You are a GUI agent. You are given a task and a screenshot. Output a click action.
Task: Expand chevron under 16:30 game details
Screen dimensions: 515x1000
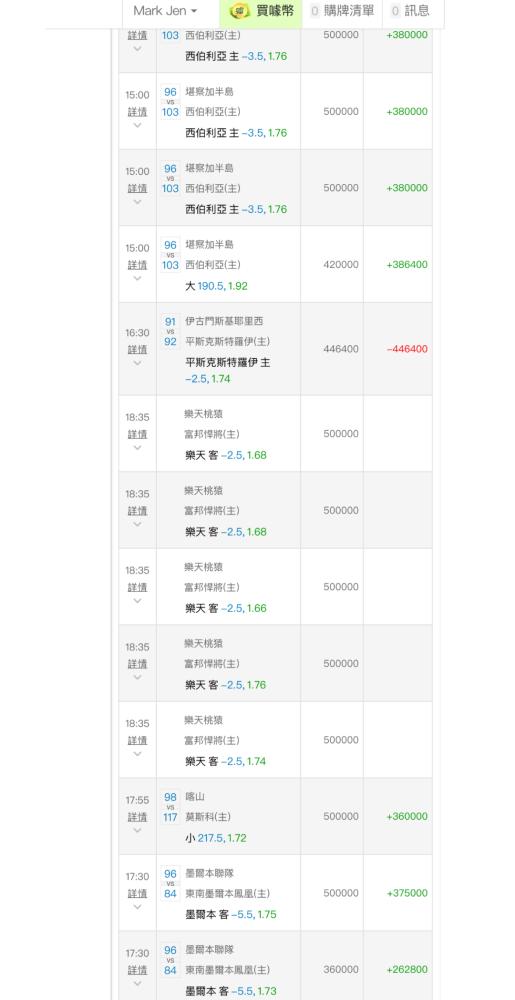137,364
